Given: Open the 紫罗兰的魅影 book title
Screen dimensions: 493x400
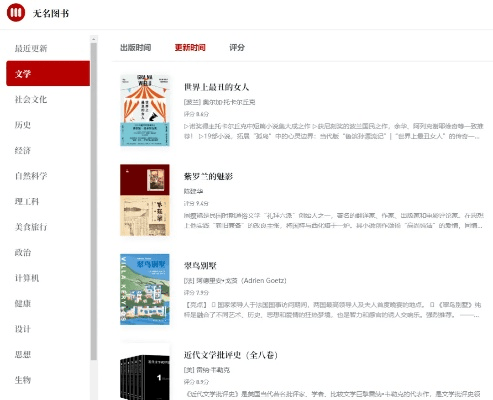Looking at the screenshot, I should pos(208,176).
